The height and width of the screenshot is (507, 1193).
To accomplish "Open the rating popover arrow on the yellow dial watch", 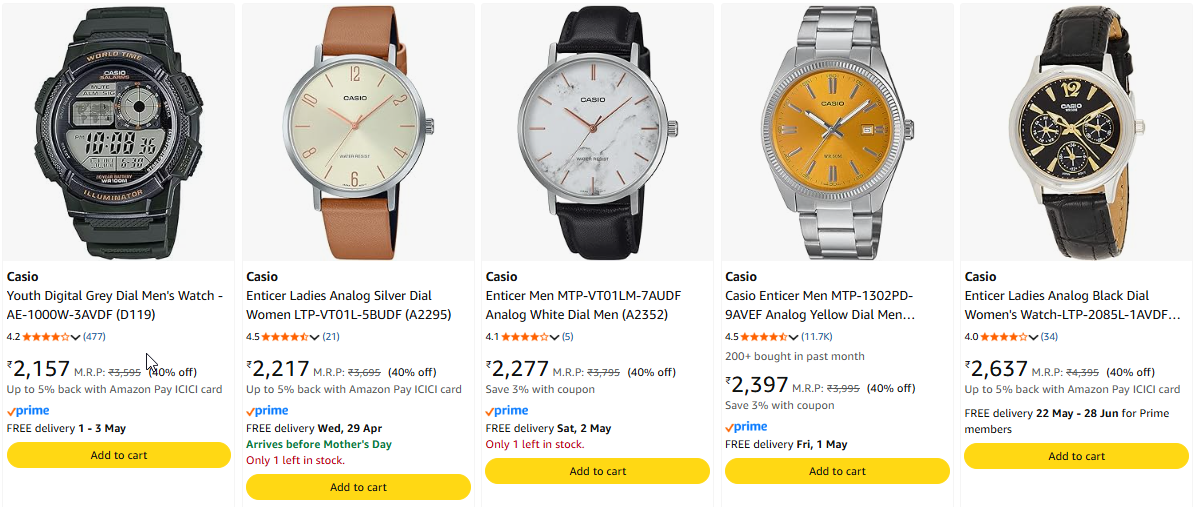I will click(x=795, y=337).
